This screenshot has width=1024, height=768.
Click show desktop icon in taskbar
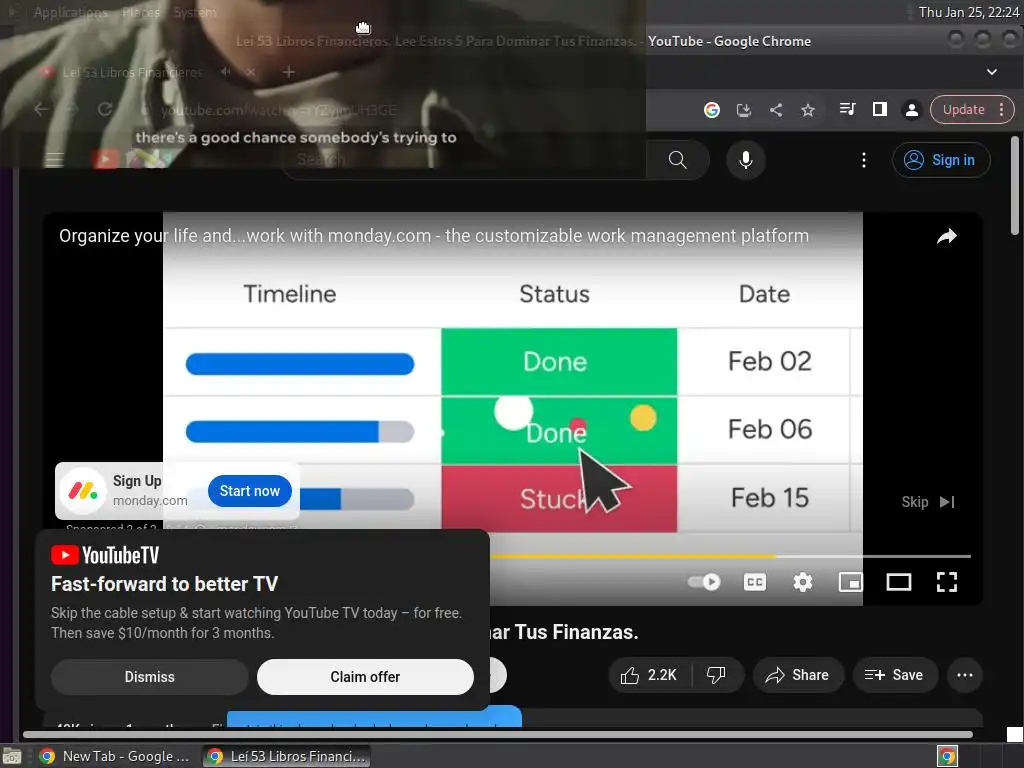click(12, 756)
